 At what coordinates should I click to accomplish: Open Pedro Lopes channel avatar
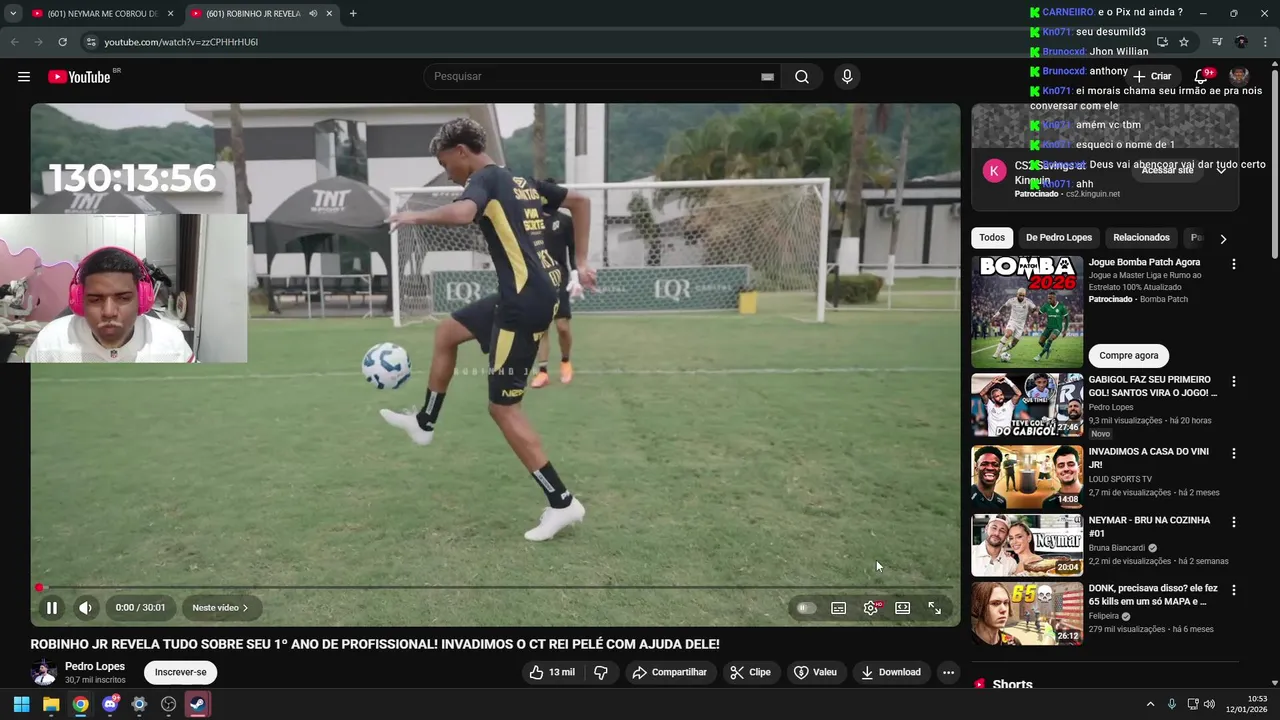(43, 672)
